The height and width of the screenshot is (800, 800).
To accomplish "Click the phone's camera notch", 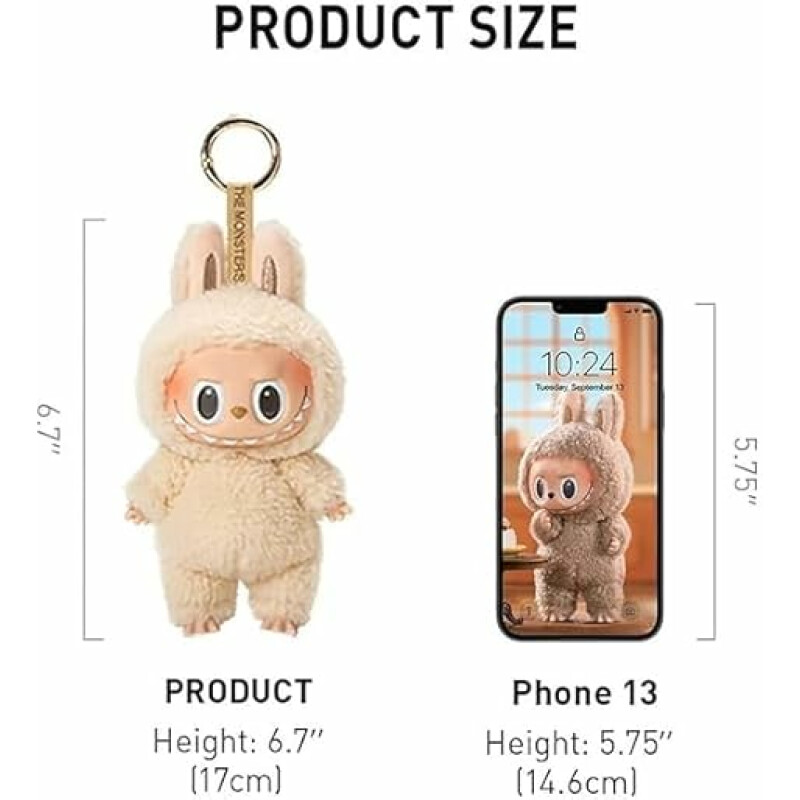I will coord(581,307).
